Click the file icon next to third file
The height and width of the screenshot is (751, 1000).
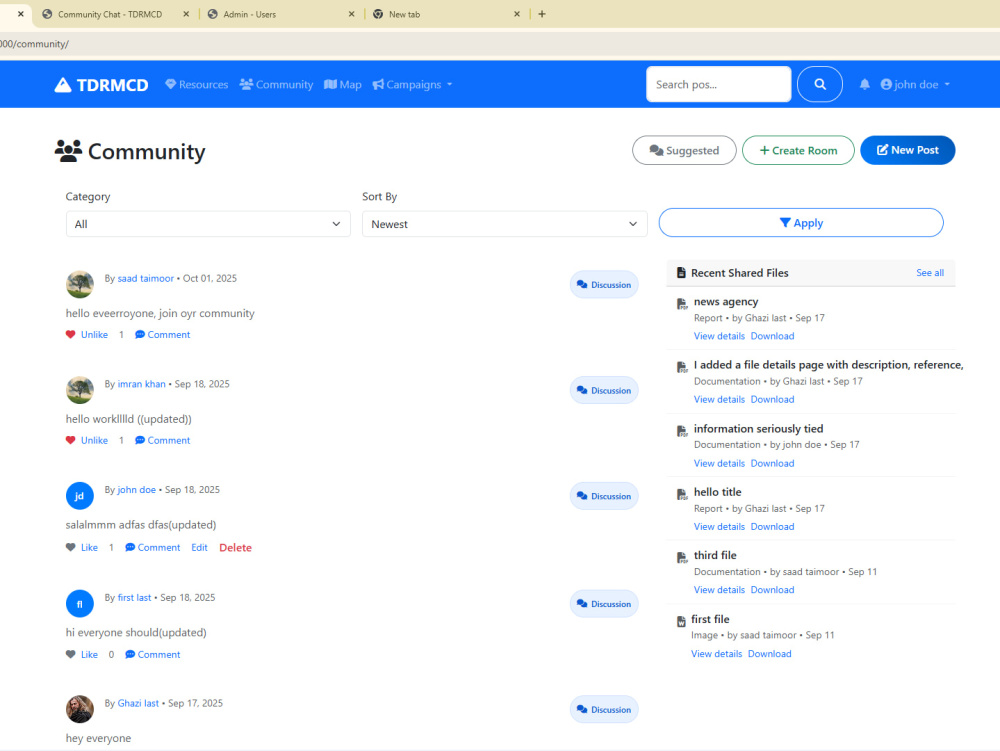tap(682, 557)
